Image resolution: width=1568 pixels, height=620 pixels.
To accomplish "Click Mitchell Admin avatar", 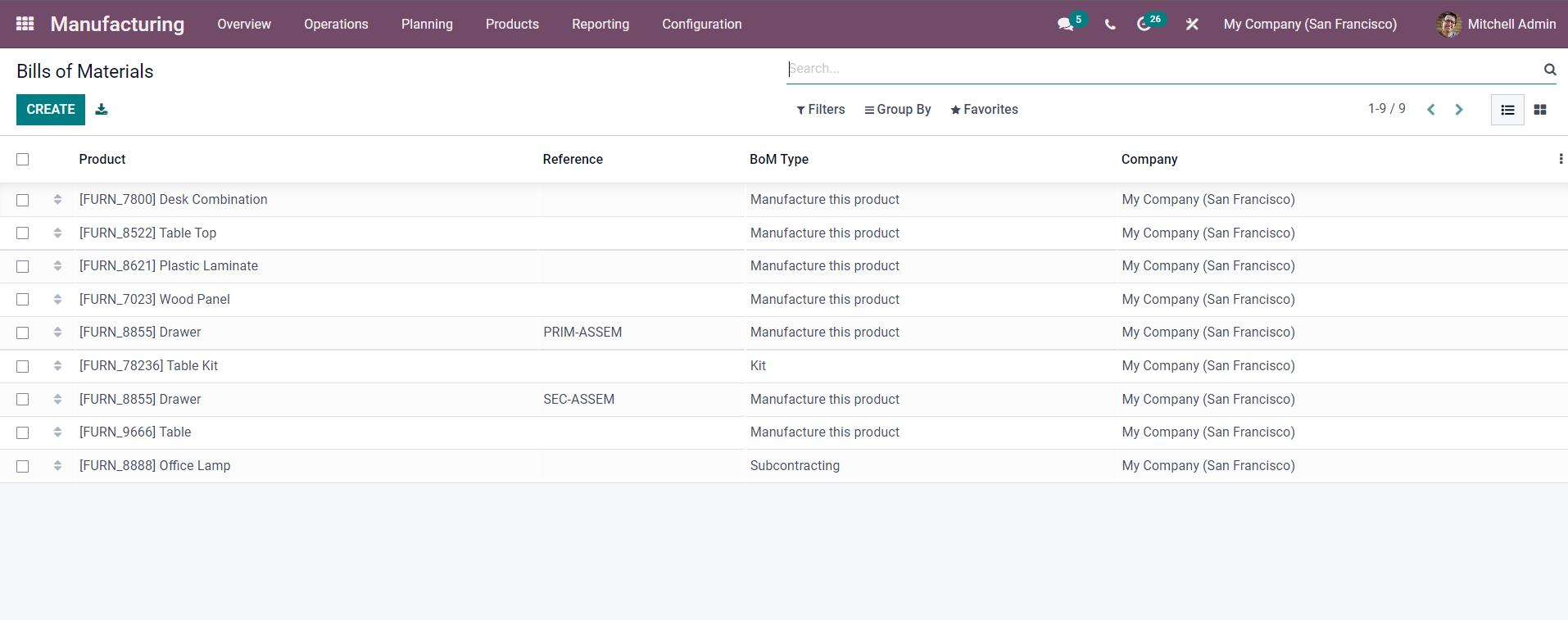I will 1448,25.
